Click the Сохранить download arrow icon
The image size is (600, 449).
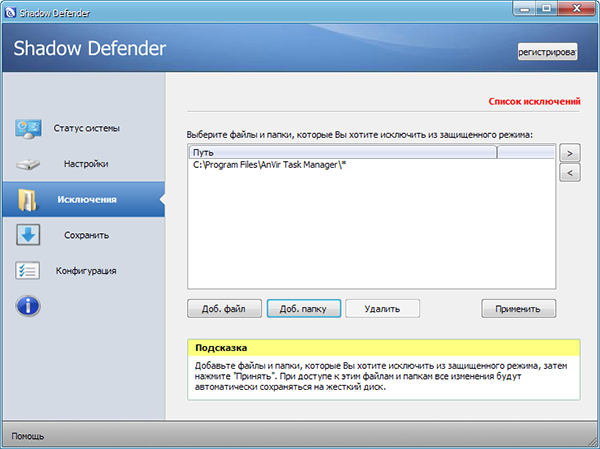pyautogui.click(x=28, y=235)
